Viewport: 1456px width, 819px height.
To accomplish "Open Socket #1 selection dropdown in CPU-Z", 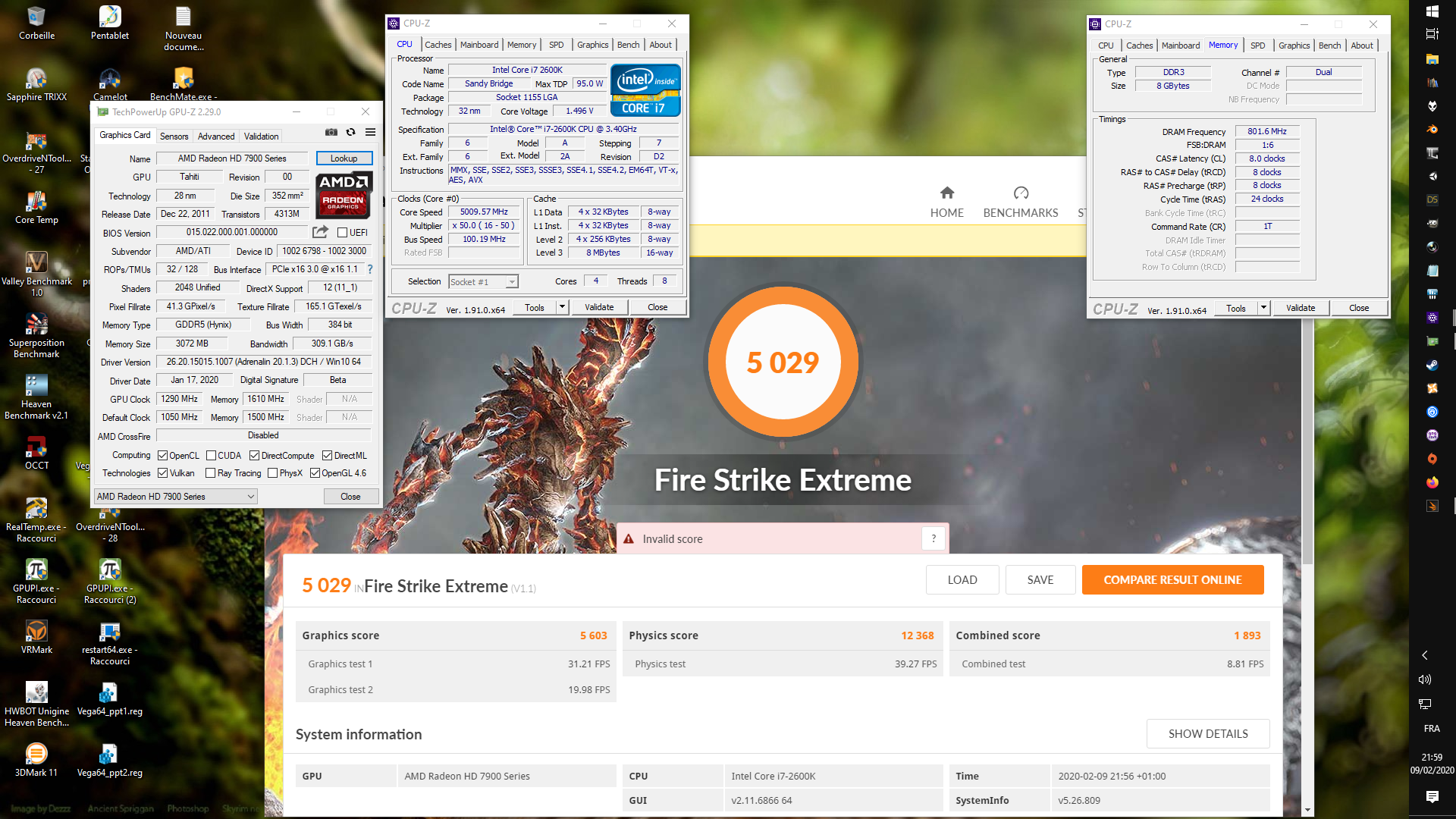I will coord(483,282).
